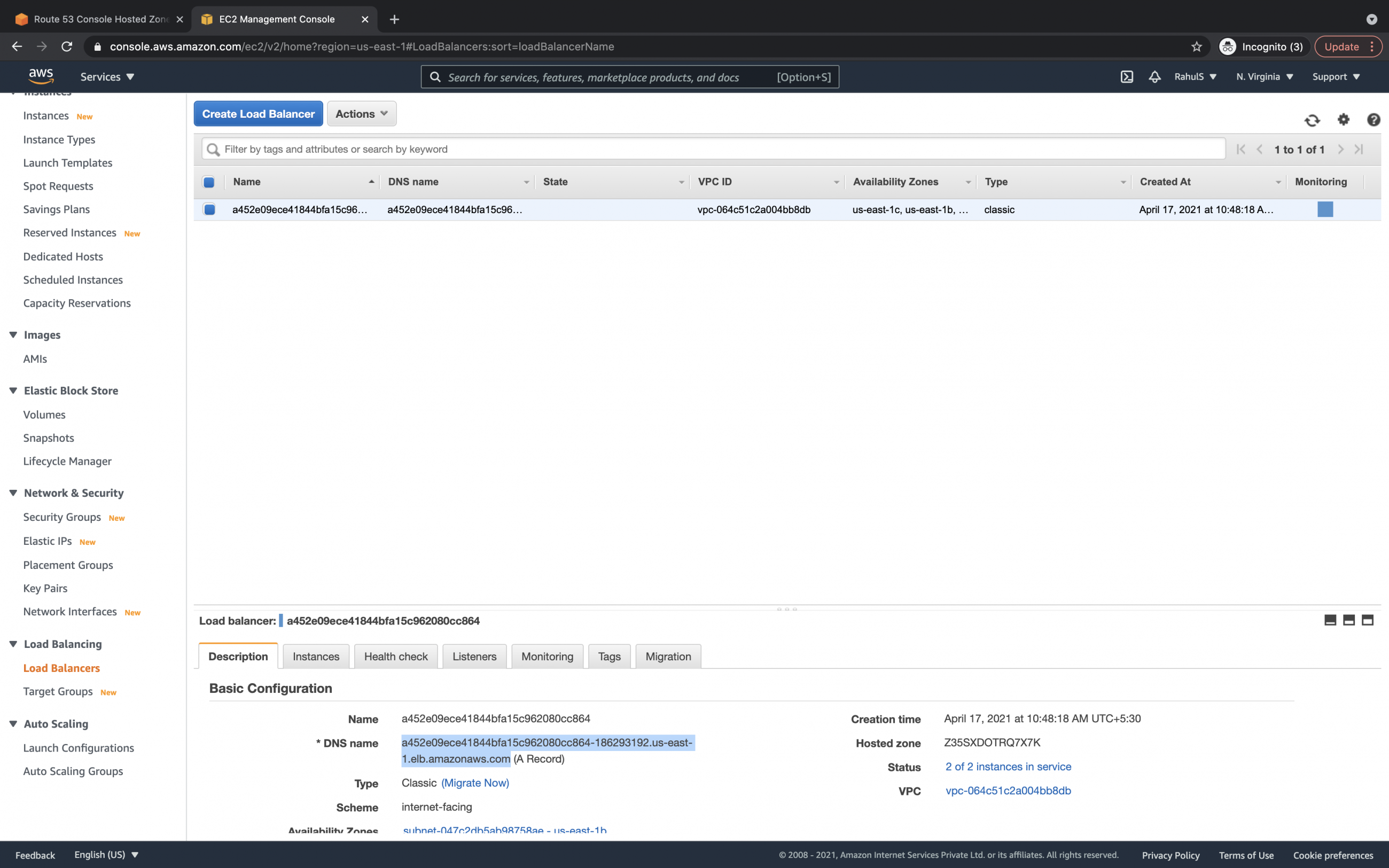This screenshot has width=1389, height=868.
Task: Open split-pane view icon in detail header
Action: coord(1348,620)
